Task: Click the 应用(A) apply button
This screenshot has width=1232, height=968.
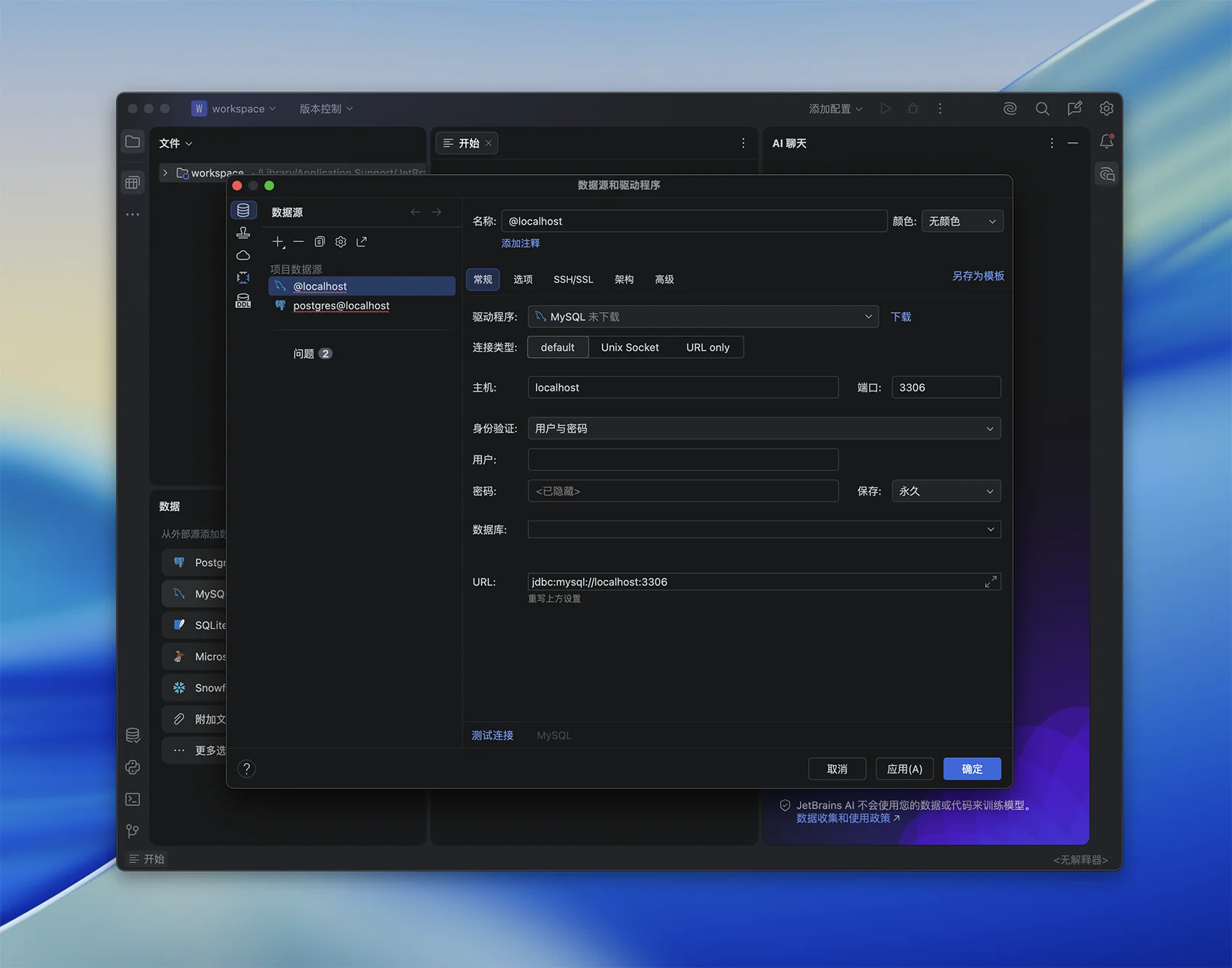Action: (904, 769)
